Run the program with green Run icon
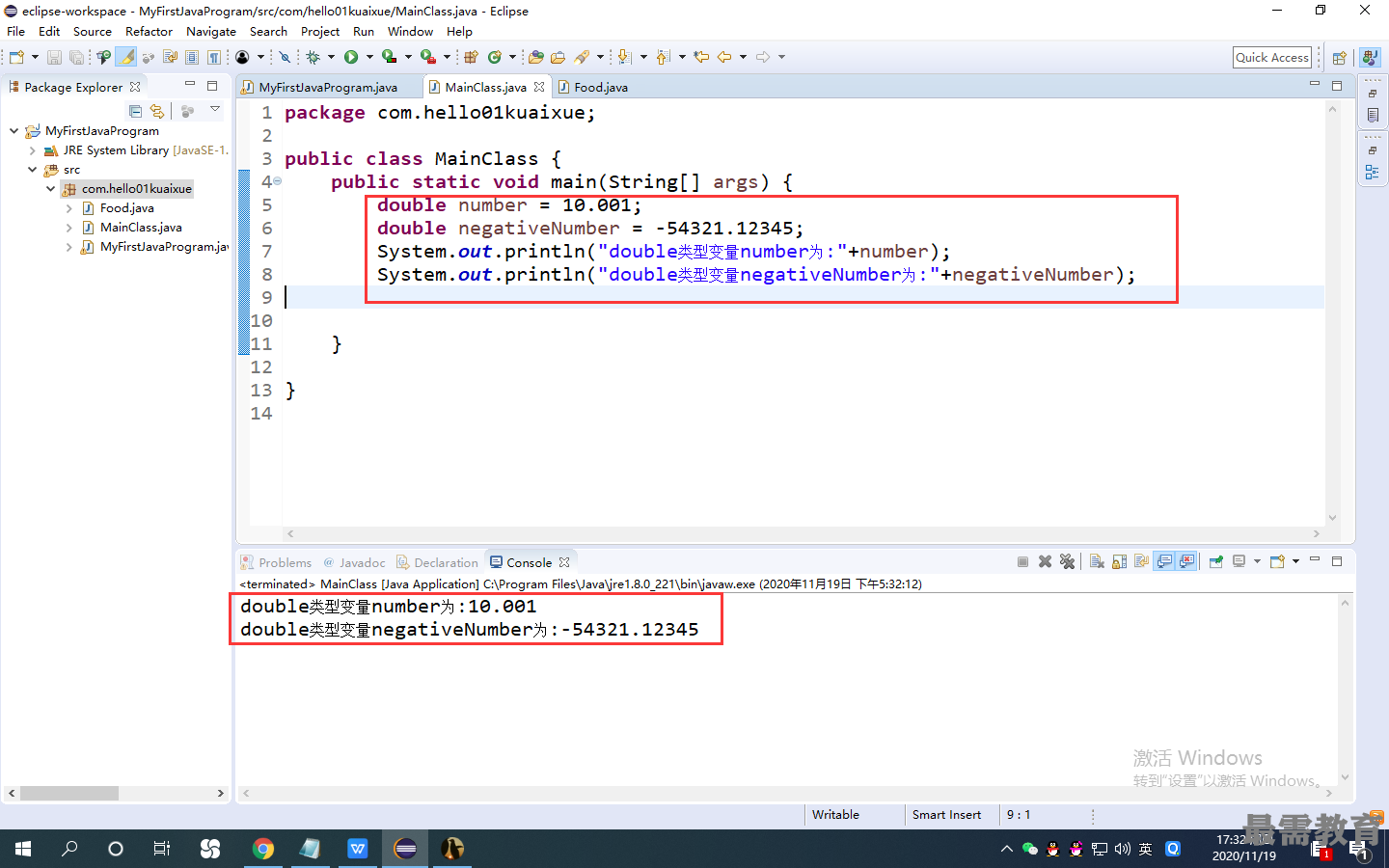This screenshot has height=868, width=1389. [x=351, y=57]
